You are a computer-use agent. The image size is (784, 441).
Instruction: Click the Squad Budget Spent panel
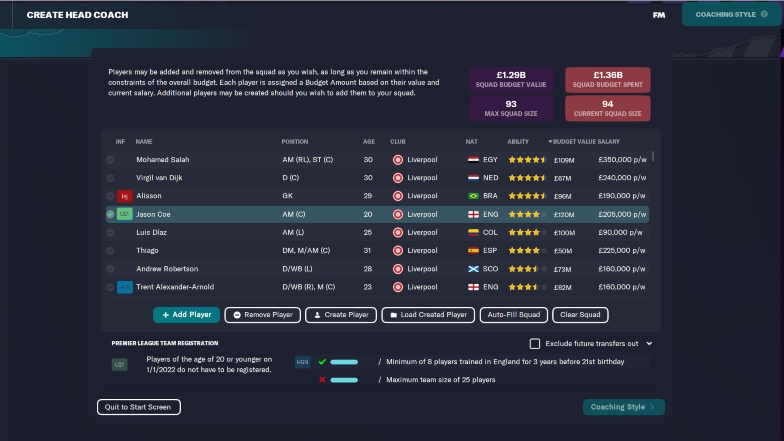click(x=608, y=80)
